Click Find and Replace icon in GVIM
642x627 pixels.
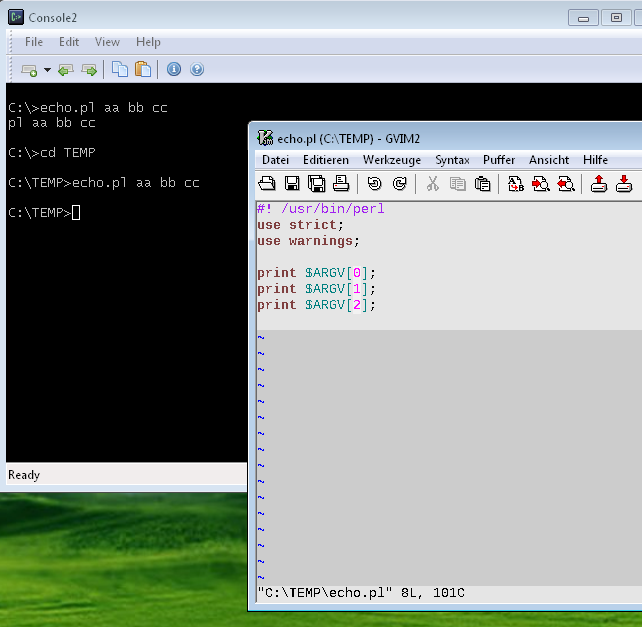pyautogui.click(x=515, y=183)
